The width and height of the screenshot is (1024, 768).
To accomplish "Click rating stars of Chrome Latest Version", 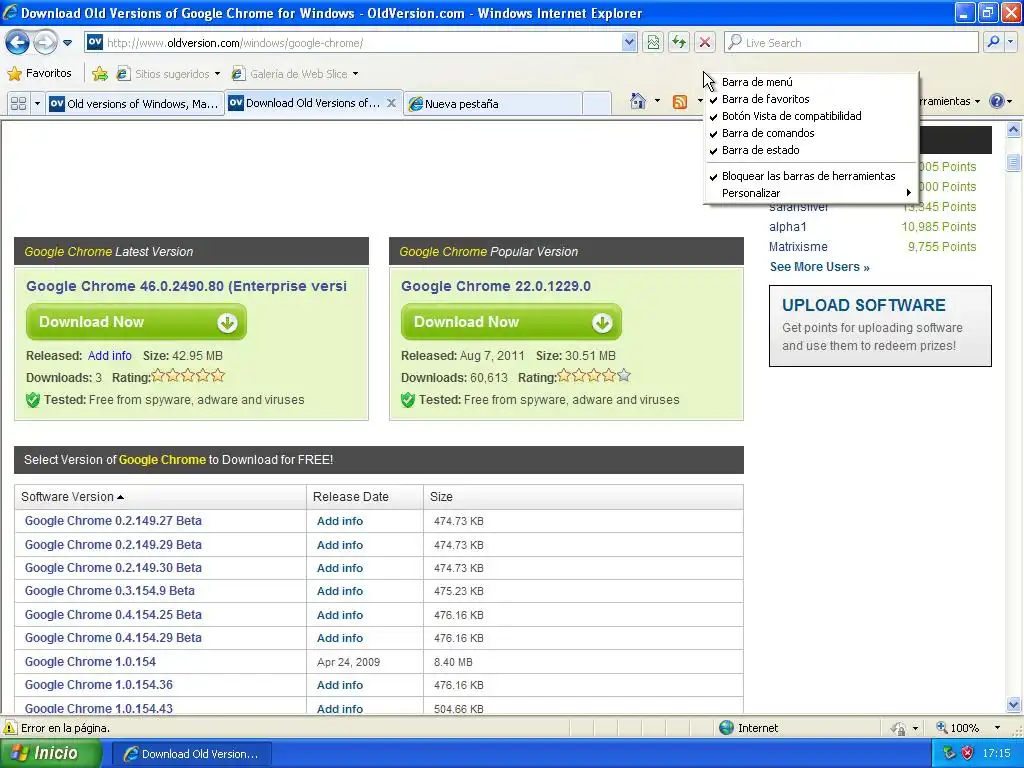I will click(188, 376).
